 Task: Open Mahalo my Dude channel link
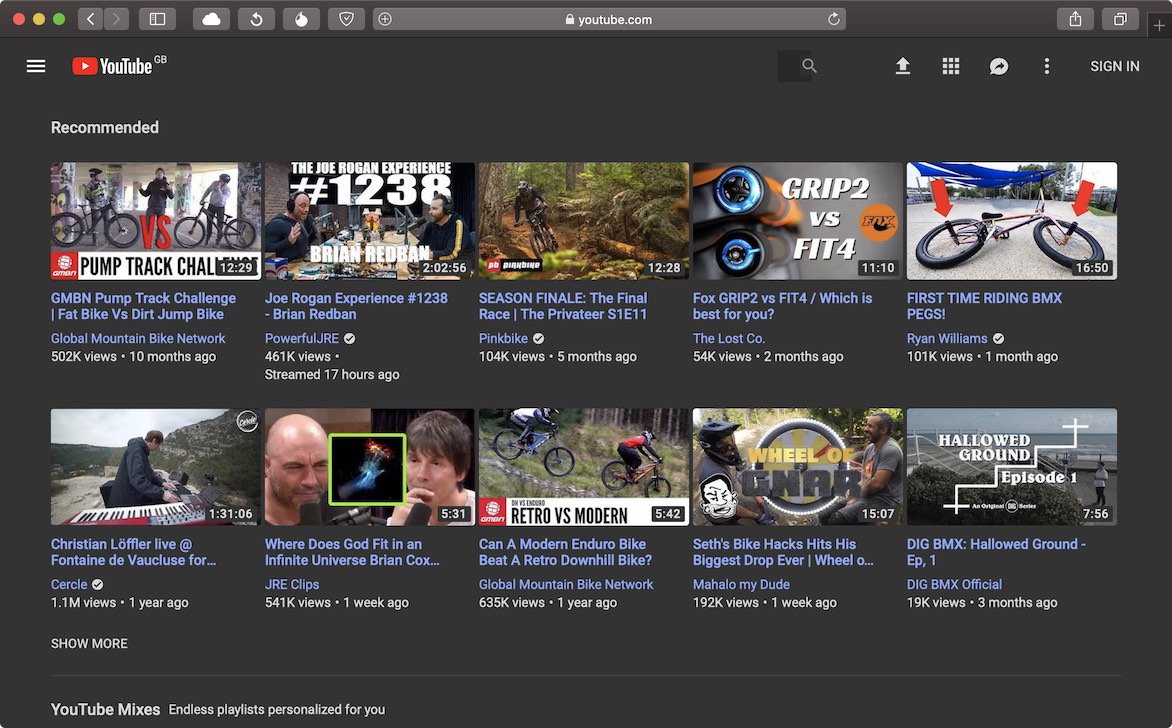(x=741, y=584)
